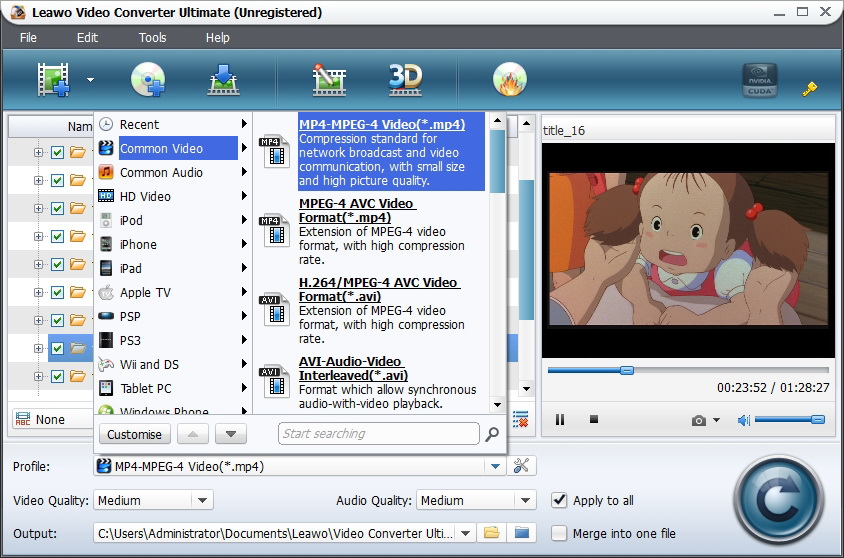
Task: Select Apple TV profile category
Action: pyautogui.click(x=173, y=292)
